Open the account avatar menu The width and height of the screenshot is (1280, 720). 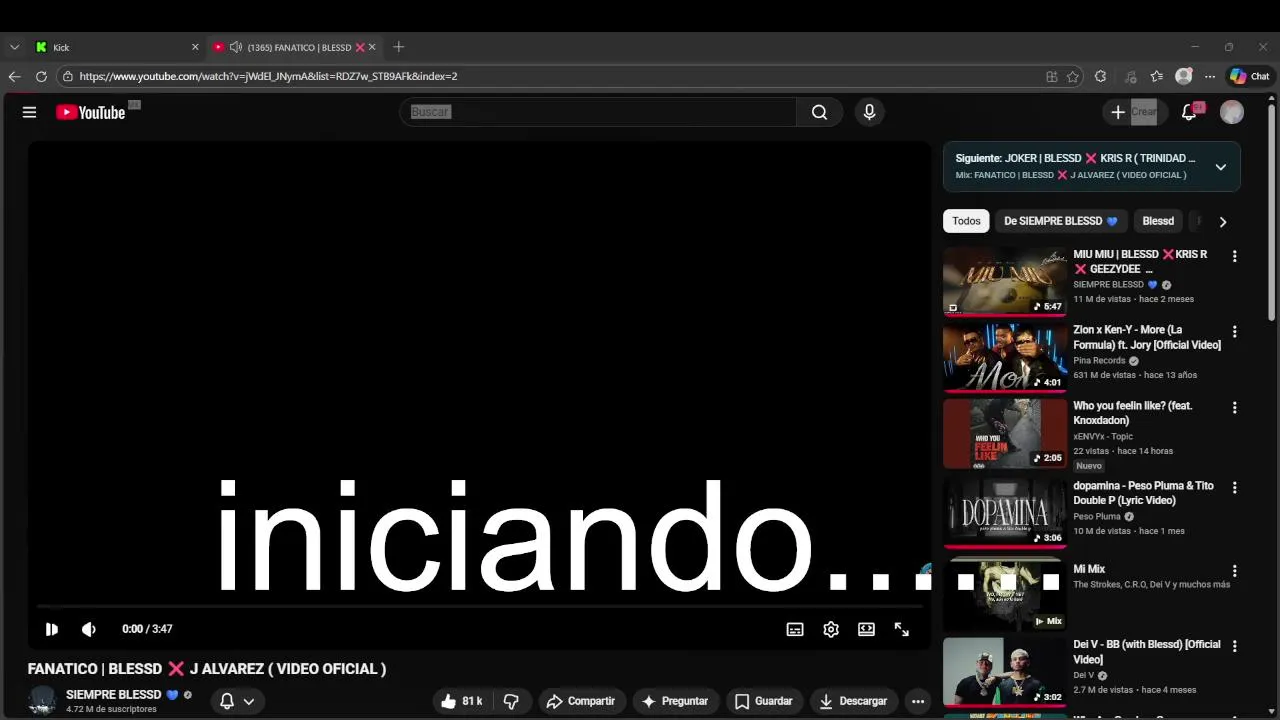[x=1232, y=112]
